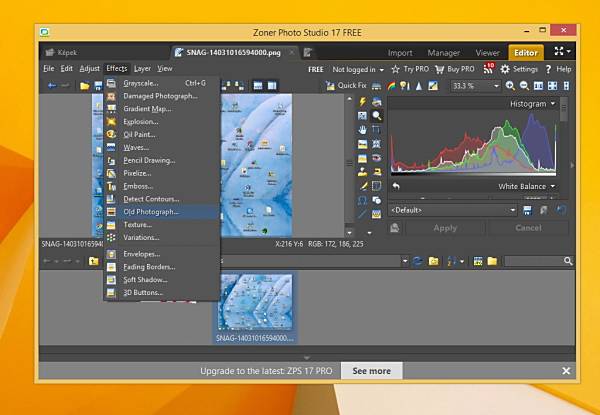Click the lightning bolt quick edit icon
This screenshot has height=415, width=600.
pyautogui.click(x=362, y=101)
